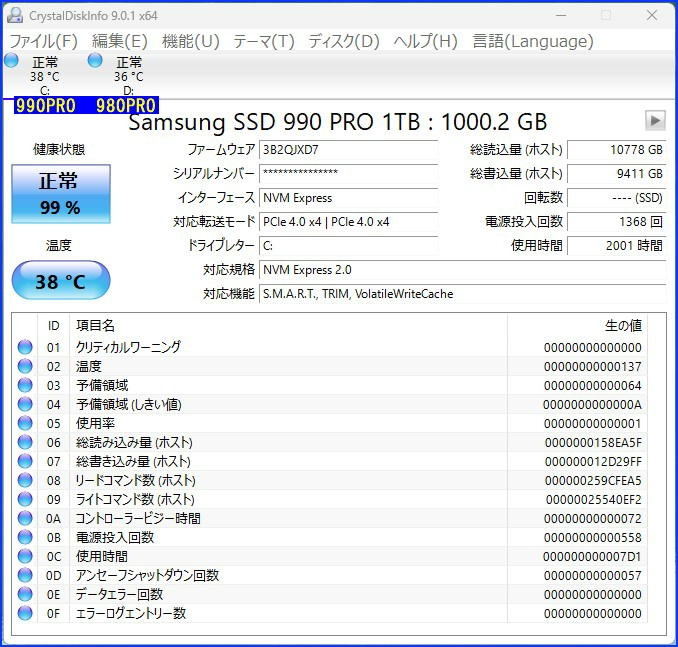The width and height of the screenshot is (678, 647).
Task: Select the コントローラービジー時間 attribute name
Action: pos(138,518)
